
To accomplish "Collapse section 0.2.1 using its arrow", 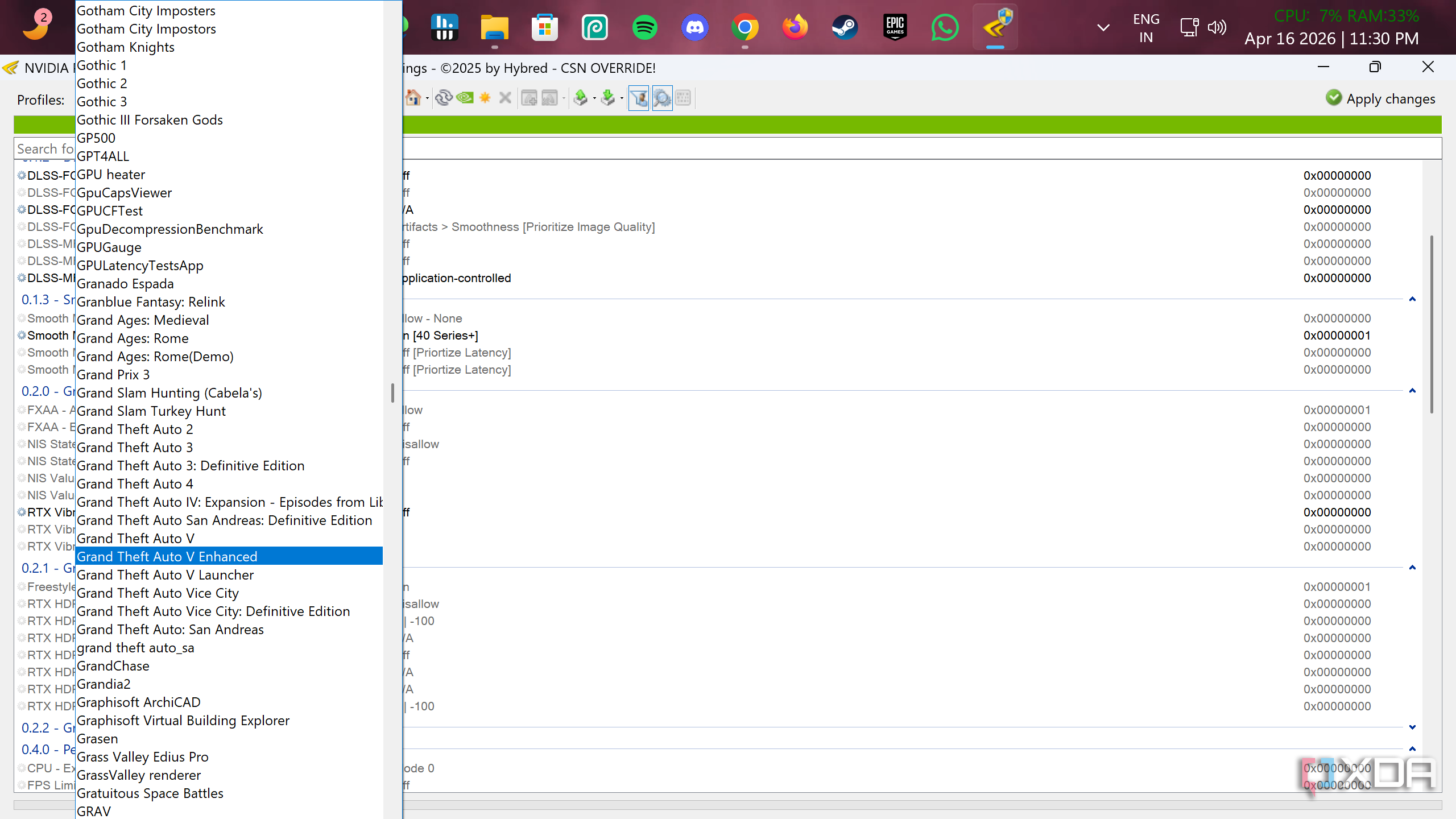I will coord(1412,568).
